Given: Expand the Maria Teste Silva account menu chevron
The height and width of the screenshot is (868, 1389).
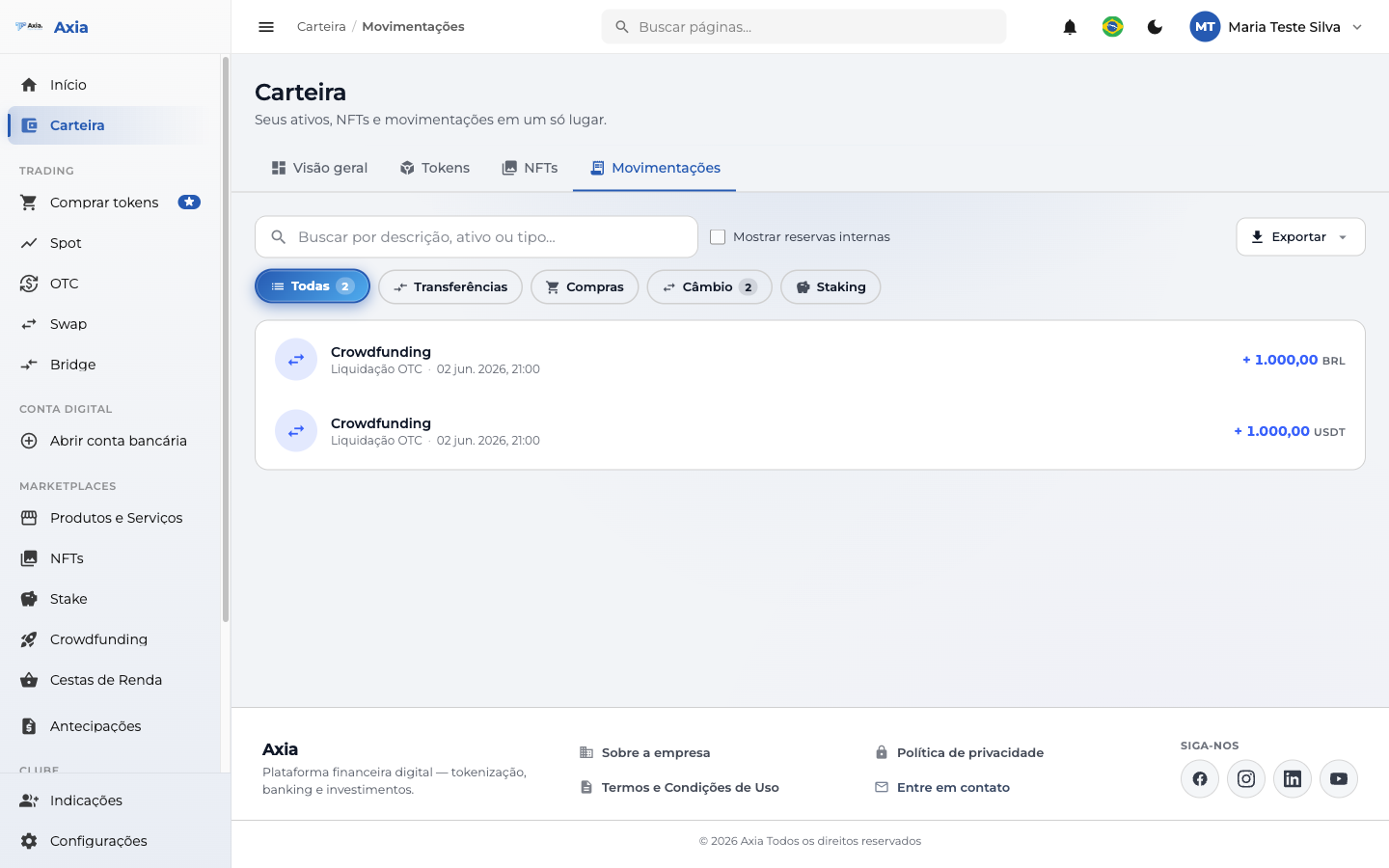Looking at the screenshot, I should point(1357,27).
